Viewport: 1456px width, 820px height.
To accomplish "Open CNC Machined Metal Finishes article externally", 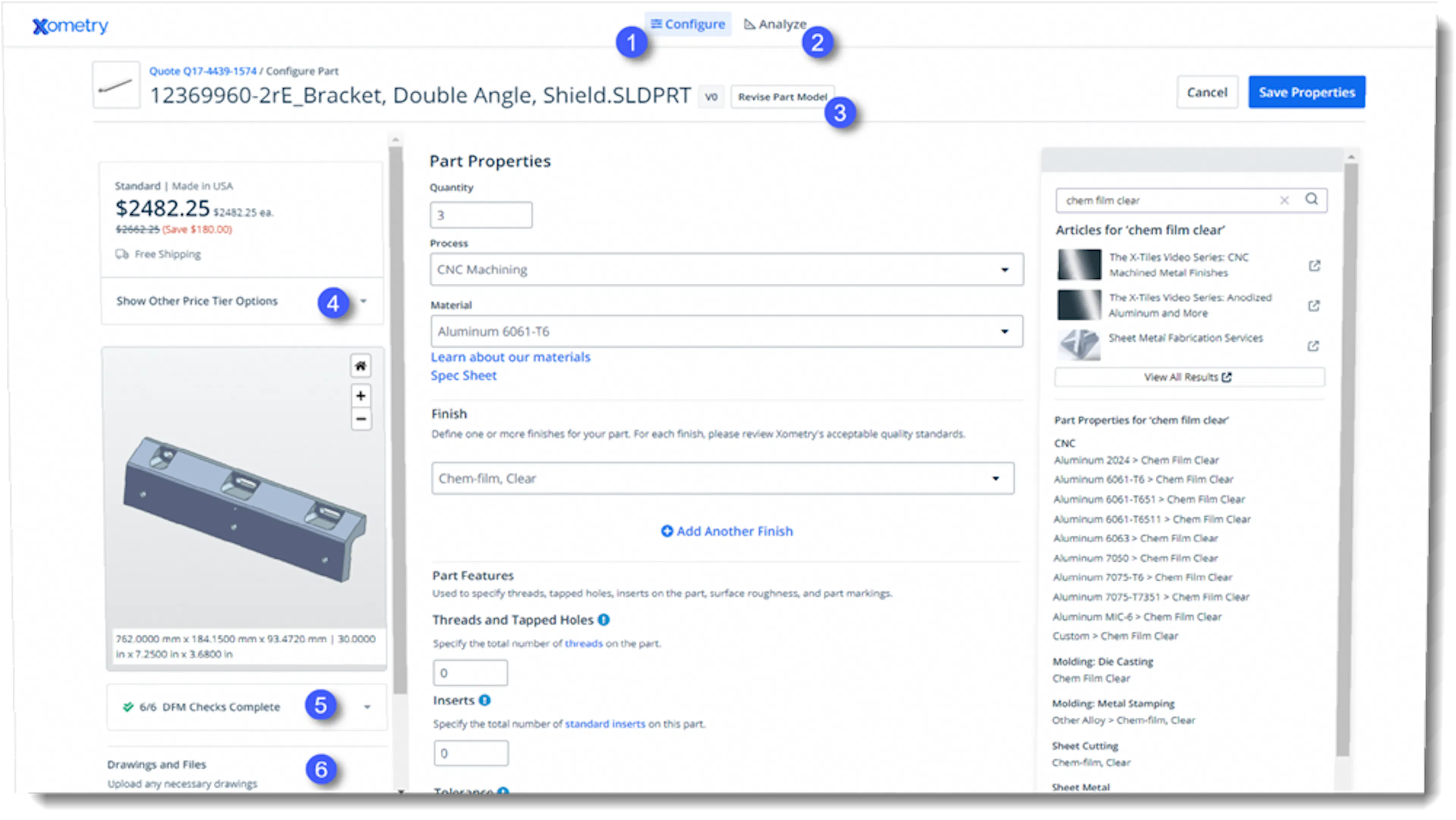I will pos(1314,265).
